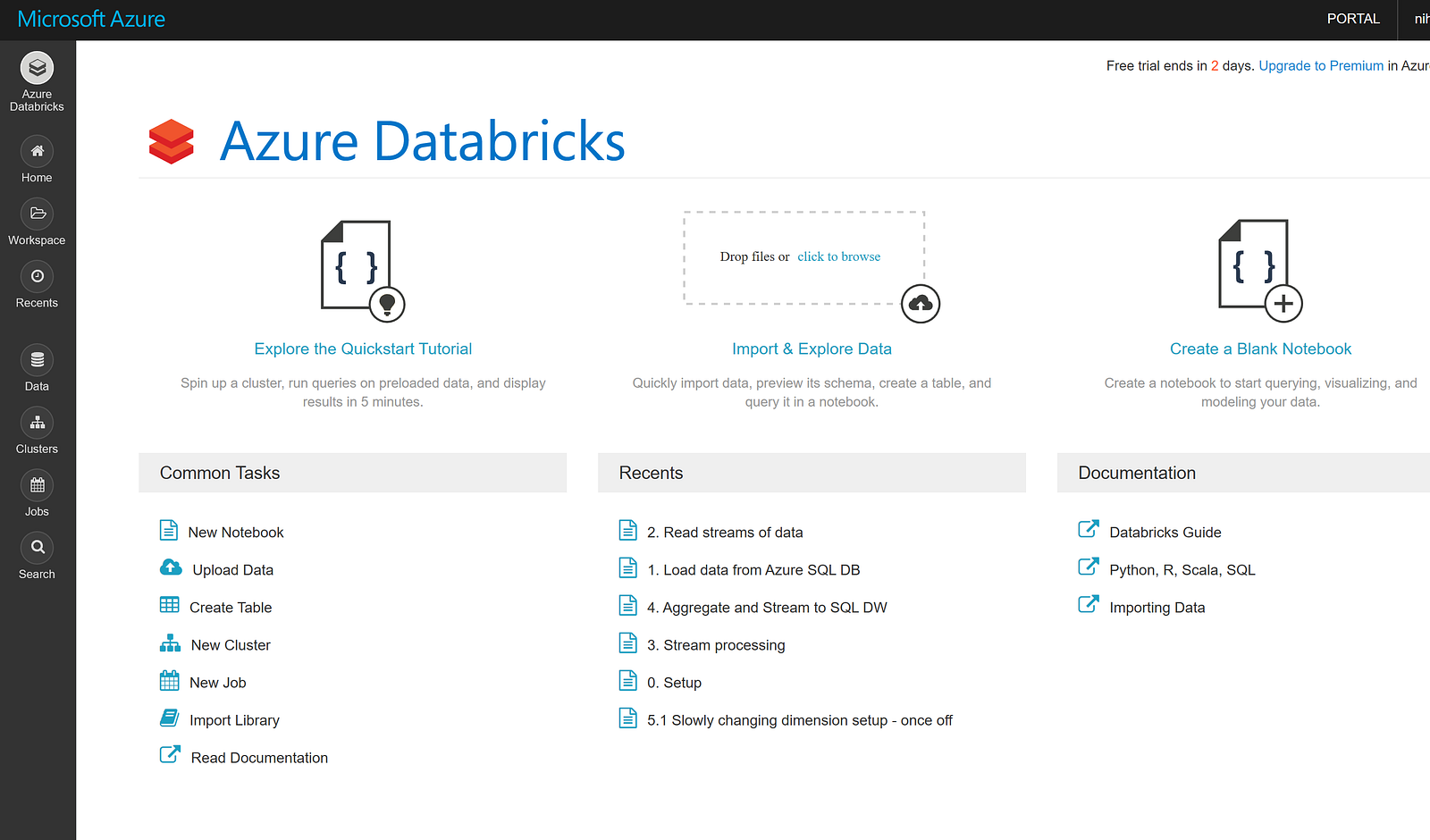
Task: Open the Data database icon
Action: point(37,360)
